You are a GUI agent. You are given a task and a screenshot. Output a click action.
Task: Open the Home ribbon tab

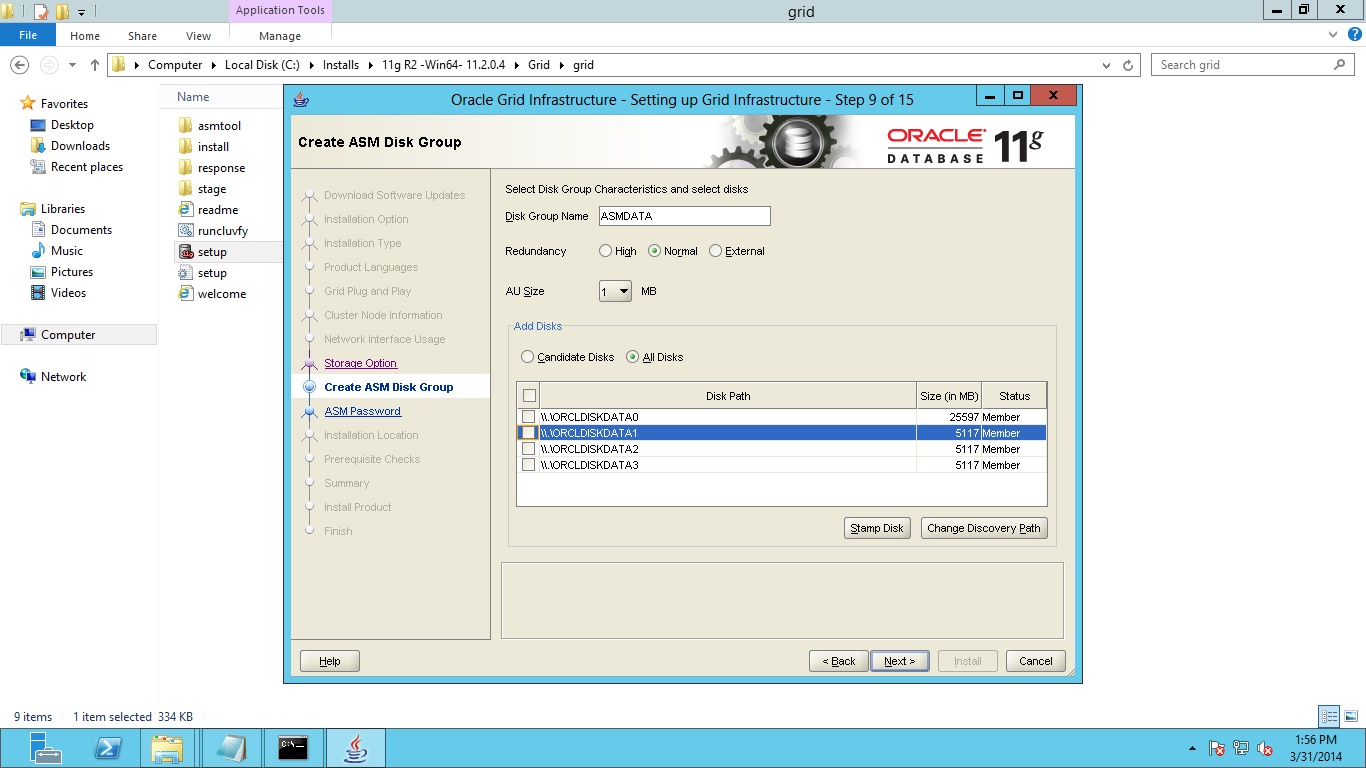pyautogui.click(x=85, y=36)
